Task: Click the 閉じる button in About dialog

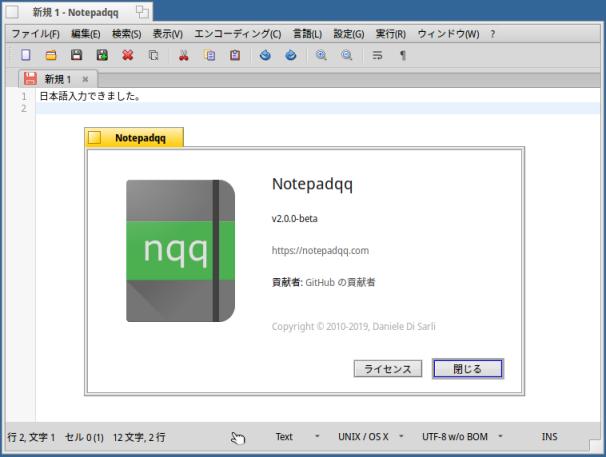Action: coord(468,368)
